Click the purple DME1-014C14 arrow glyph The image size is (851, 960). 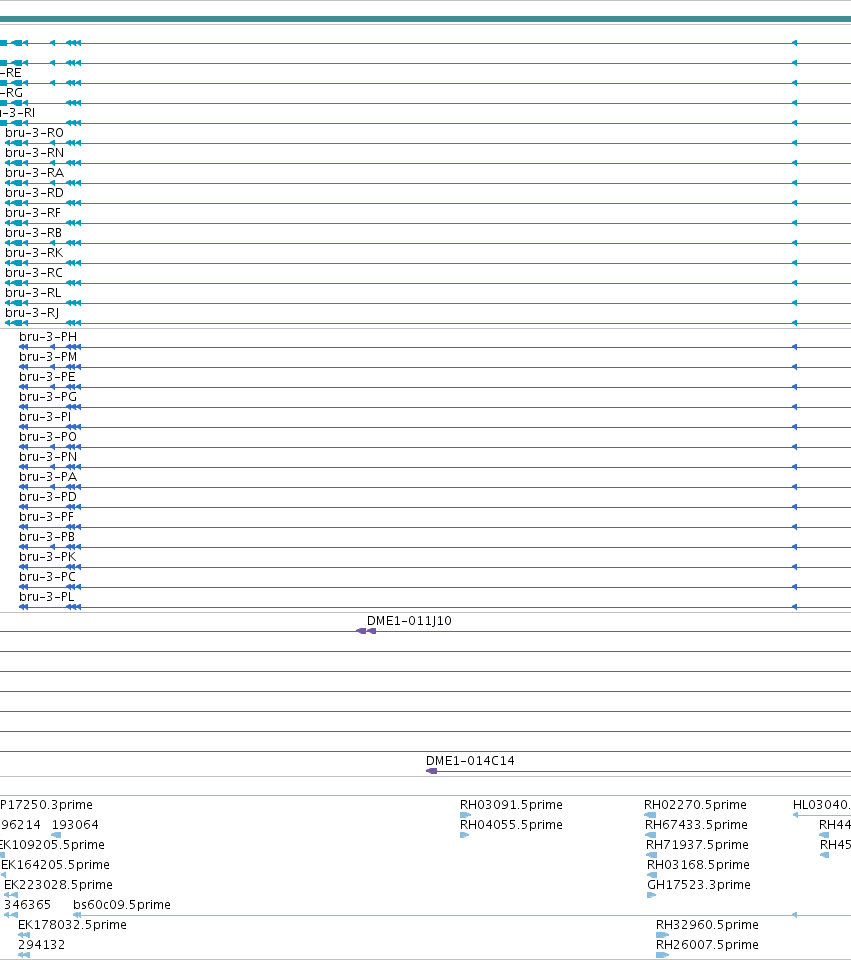pos(432,771)
